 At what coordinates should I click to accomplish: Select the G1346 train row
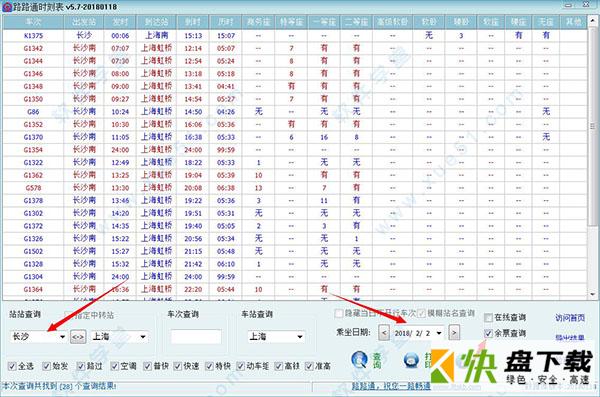click(x=295, y=74)
